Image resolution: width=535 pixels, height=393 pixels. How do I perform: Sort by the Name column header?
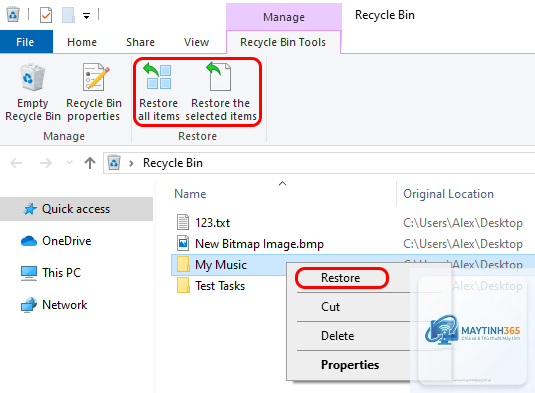(190, 194)
